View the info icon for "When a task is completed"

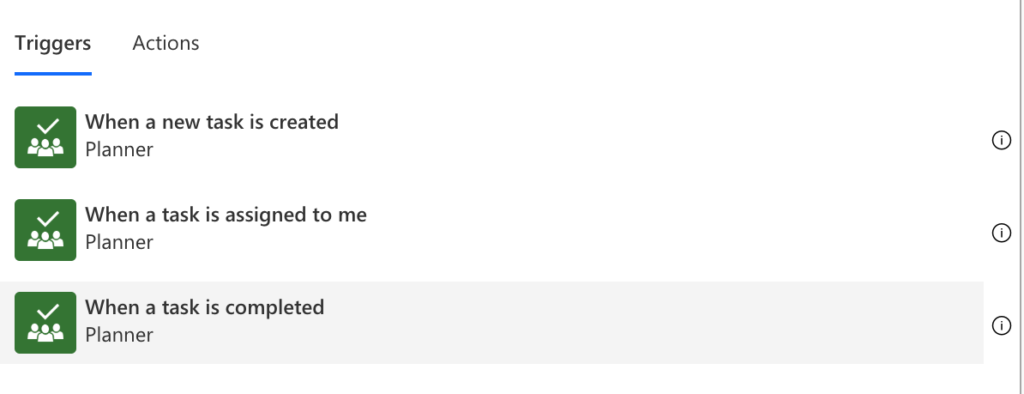pyautogui.click(x=1001, y=325)
